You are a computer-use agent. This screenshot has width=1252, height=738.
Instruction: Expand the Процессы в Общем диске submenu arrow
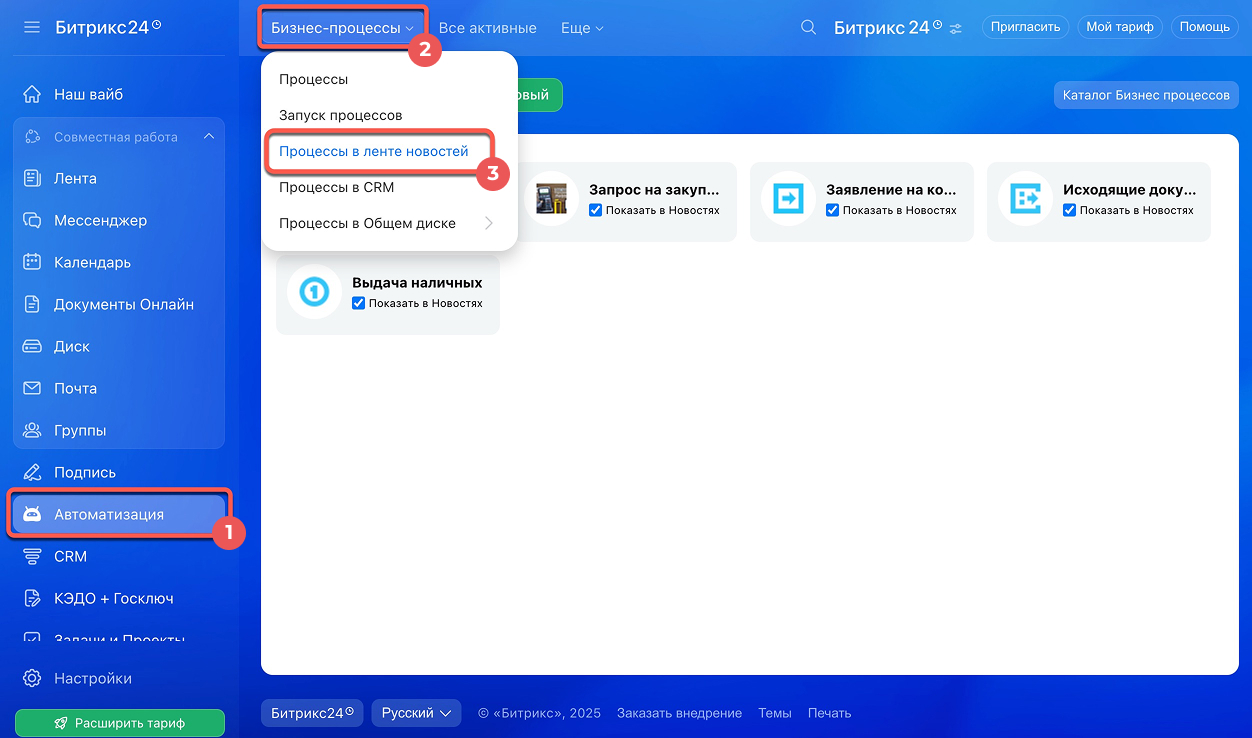tap(489, 223)
